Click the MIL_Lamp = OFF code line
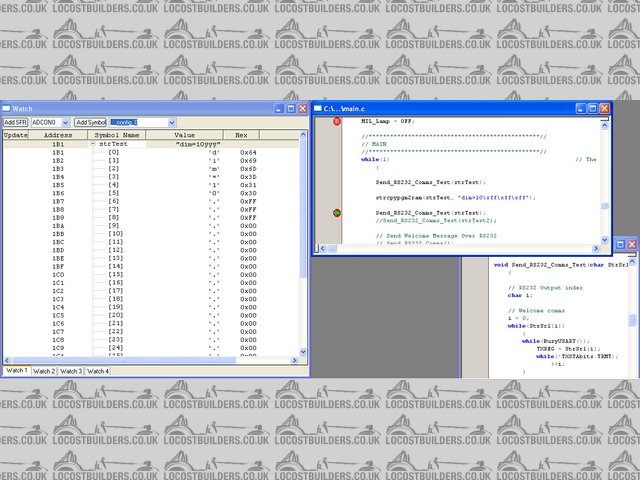The image size is (640, 480). [x=388, y=121]
